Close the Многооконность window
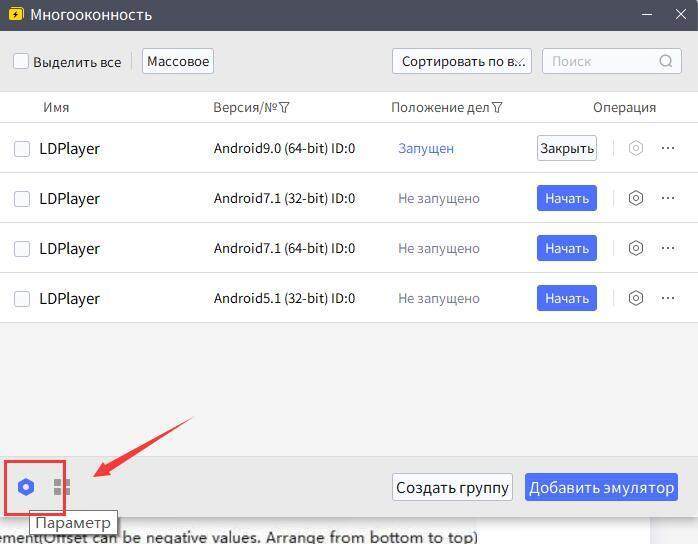 pyautogui.click(x=681, y=14)
